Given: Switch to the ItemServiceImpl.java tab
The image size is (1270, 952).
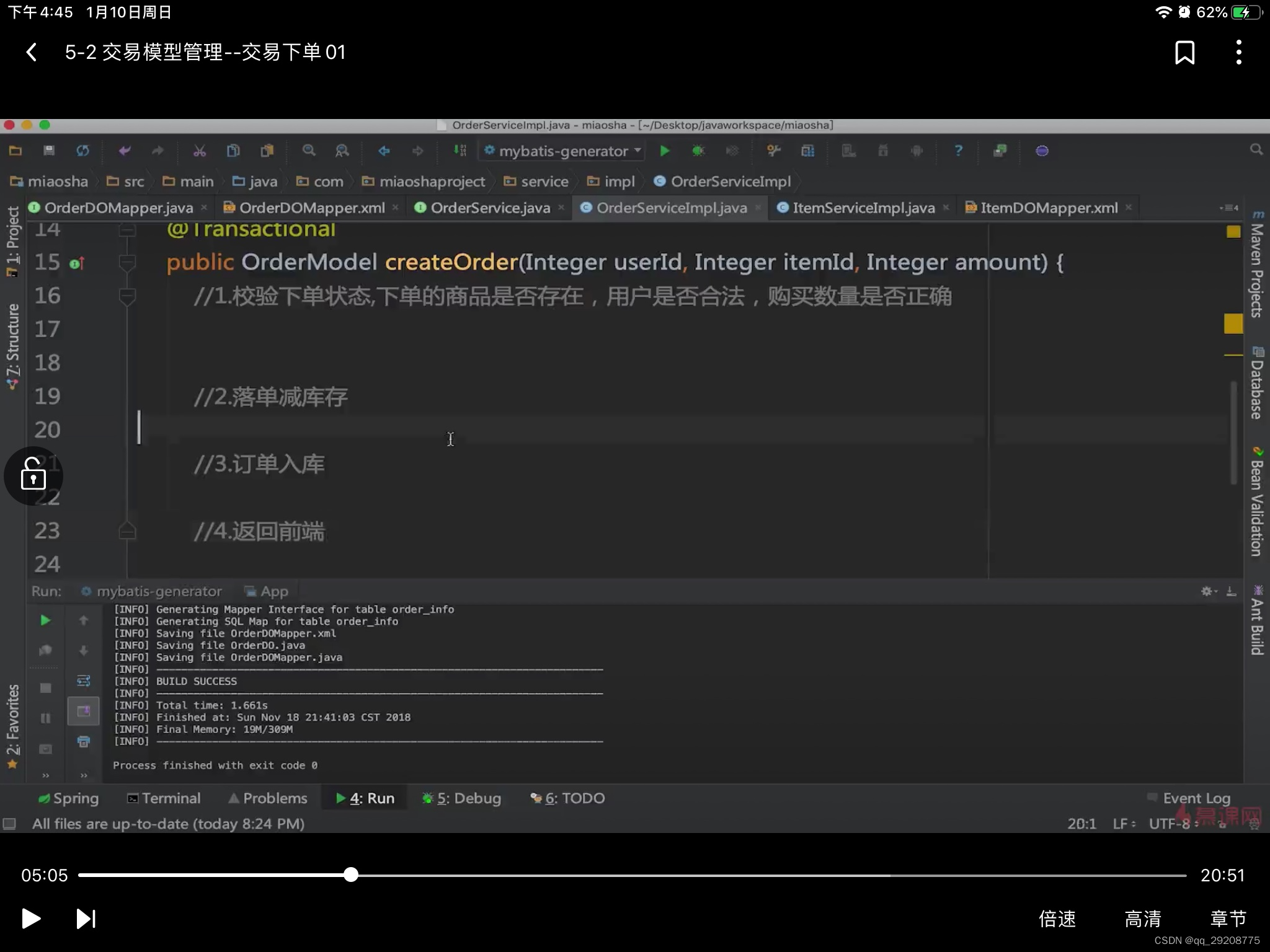Looking at the screenshot, I should 863,208.
